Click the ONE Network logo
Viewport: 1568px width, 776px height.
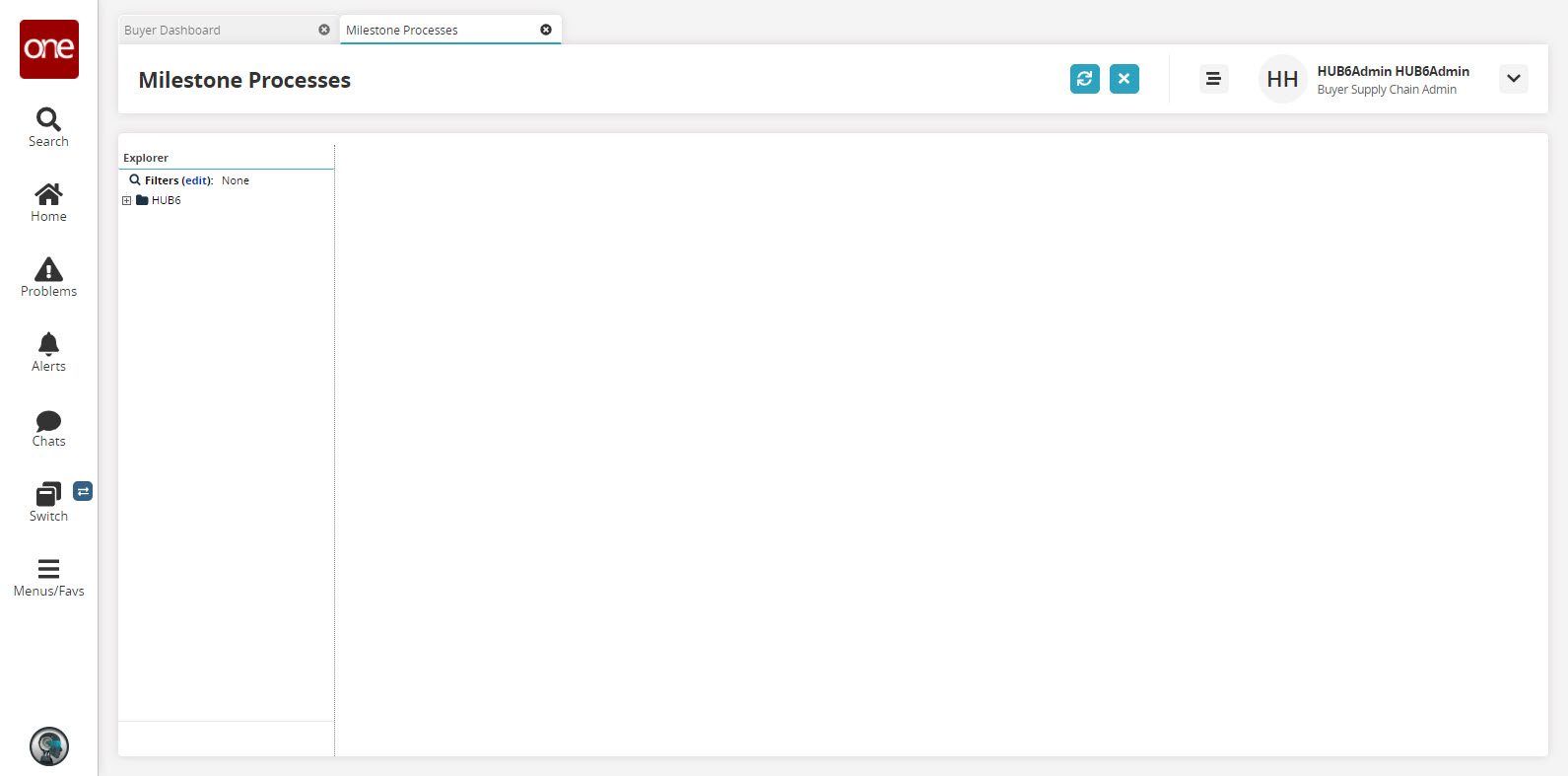tap(49, 49)
